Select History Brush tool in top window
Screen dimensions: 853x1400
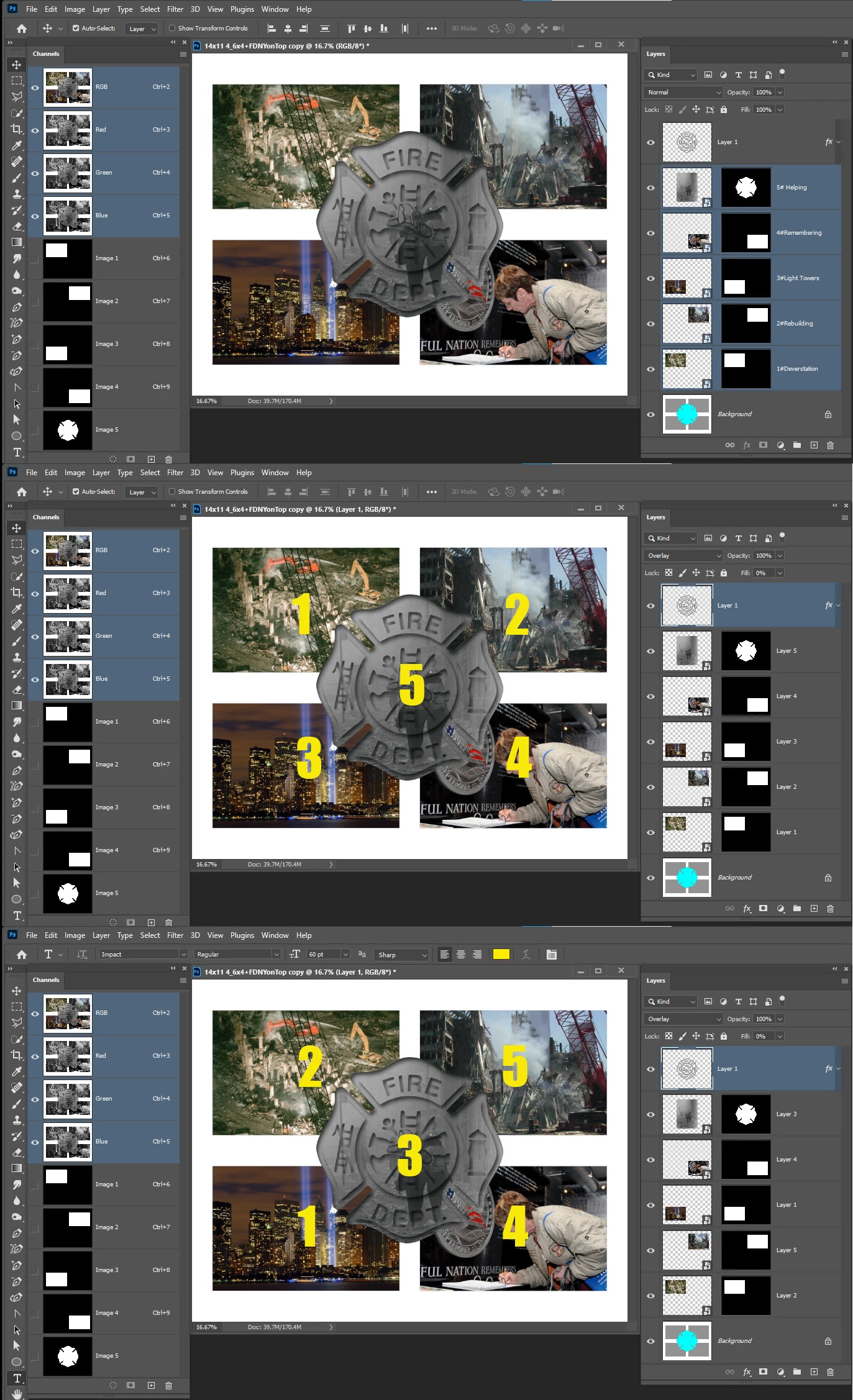click(17, 210)
